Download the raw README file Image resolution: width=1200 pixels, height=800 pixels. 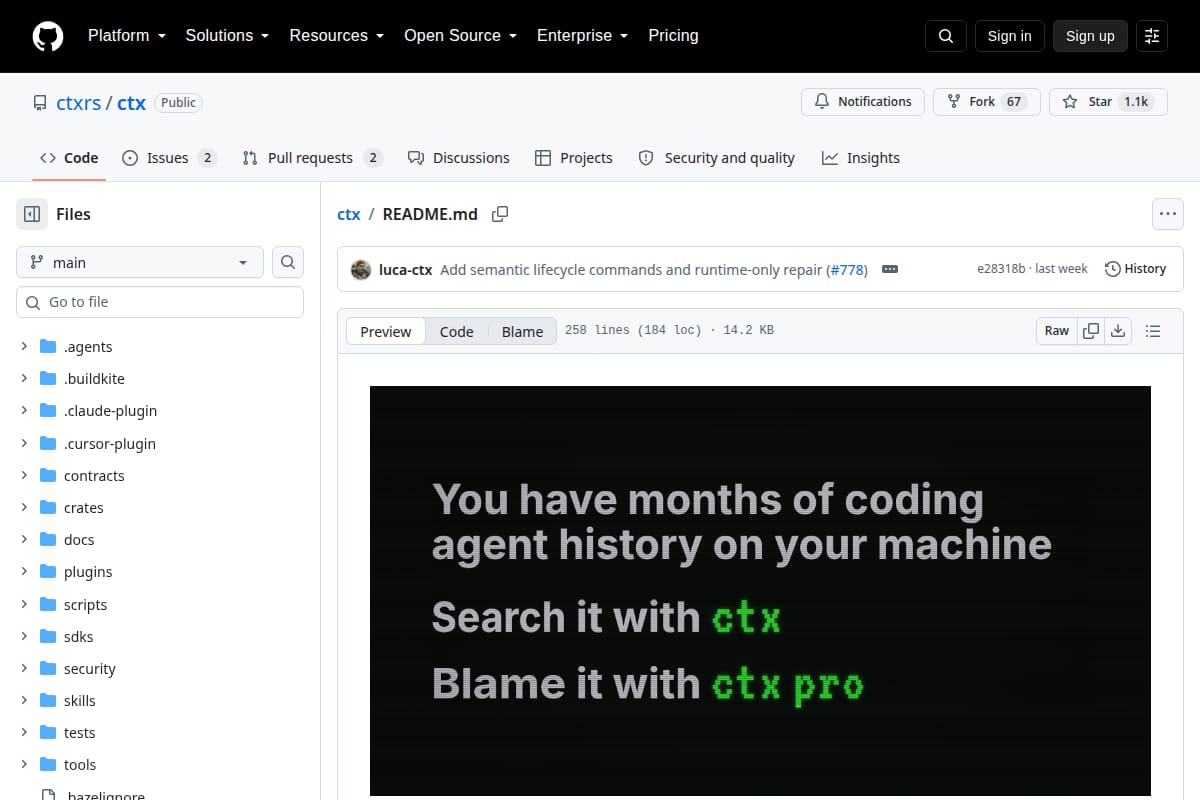point(1118,331)
